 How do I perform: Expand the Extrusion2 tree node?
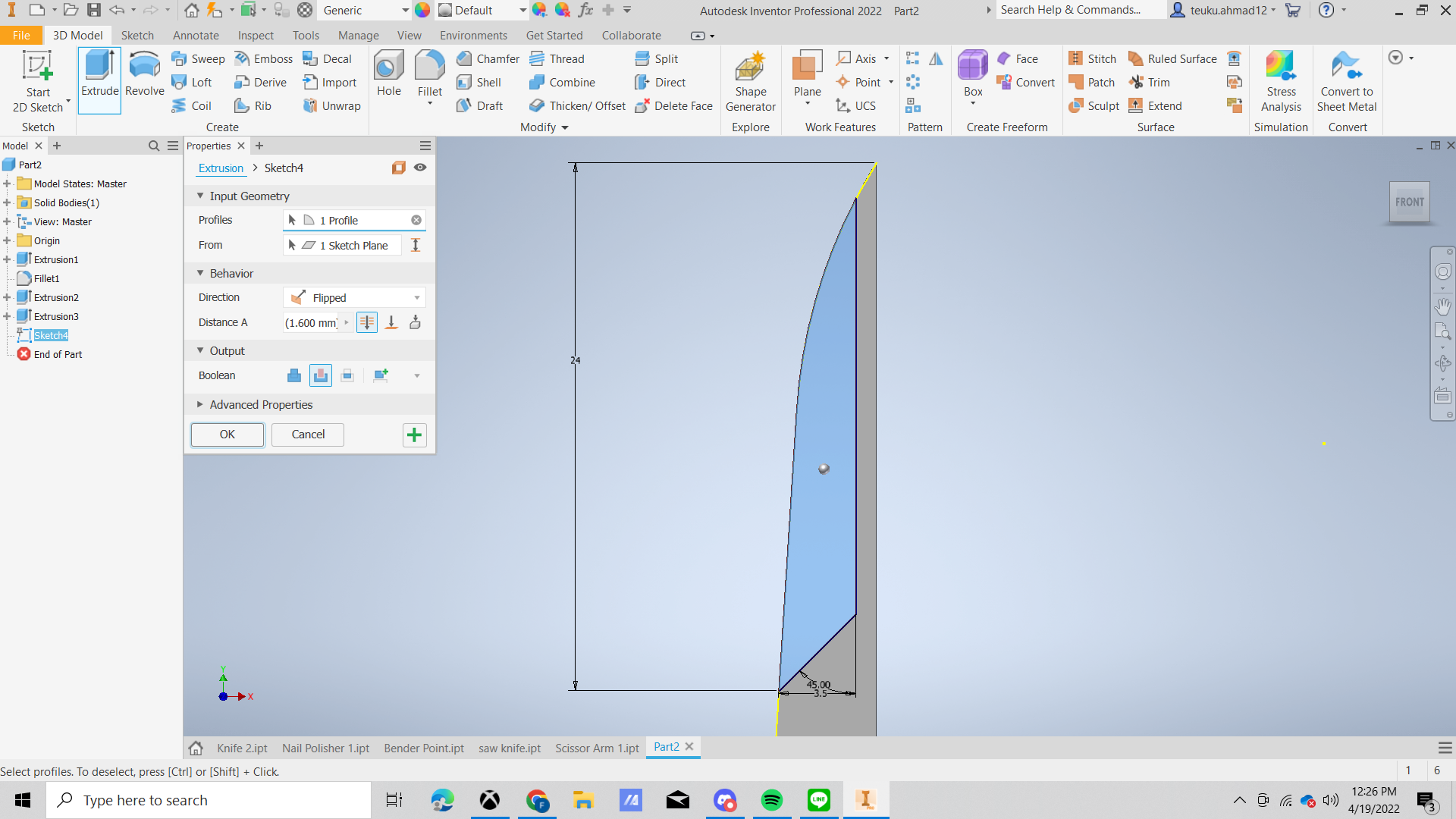pyautogui.click(x=7, y=298)
